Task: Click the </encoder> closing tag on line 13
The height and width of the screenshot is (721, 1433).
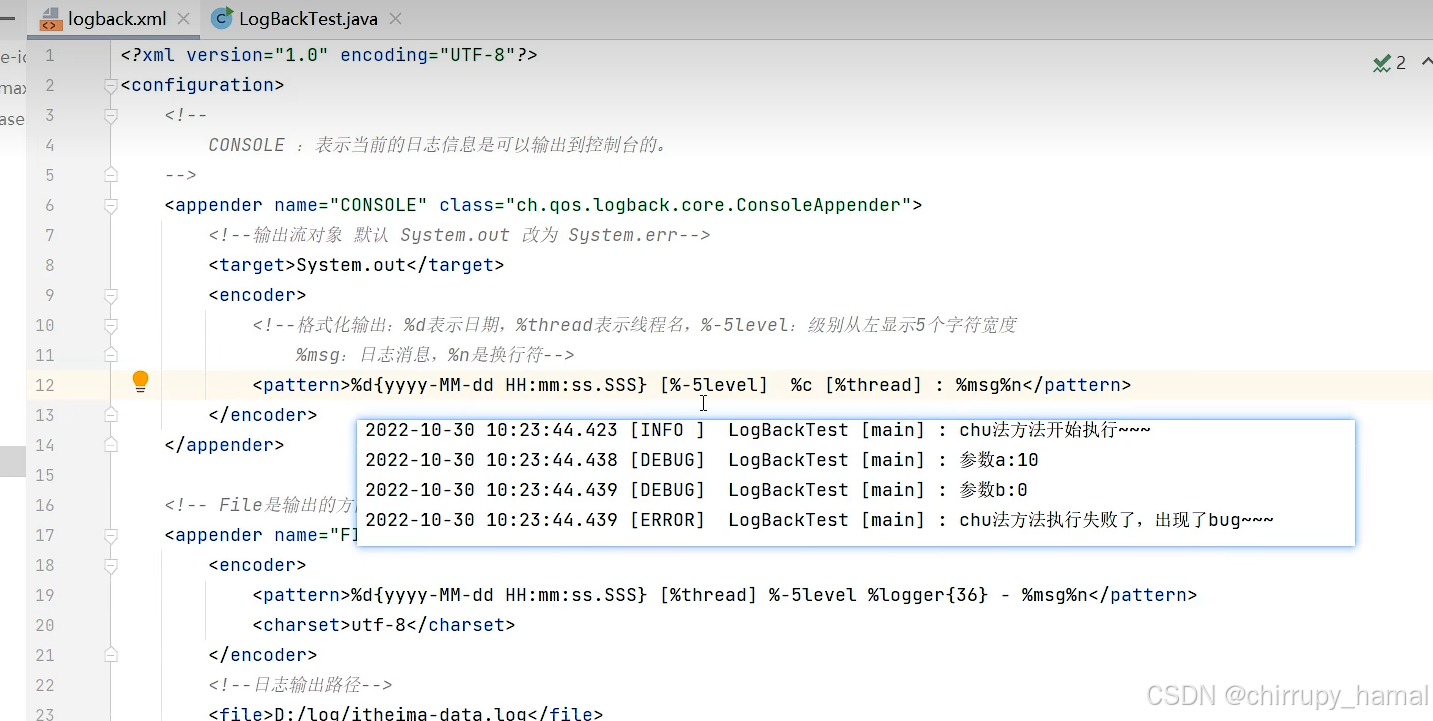Action: pos(263,415)
